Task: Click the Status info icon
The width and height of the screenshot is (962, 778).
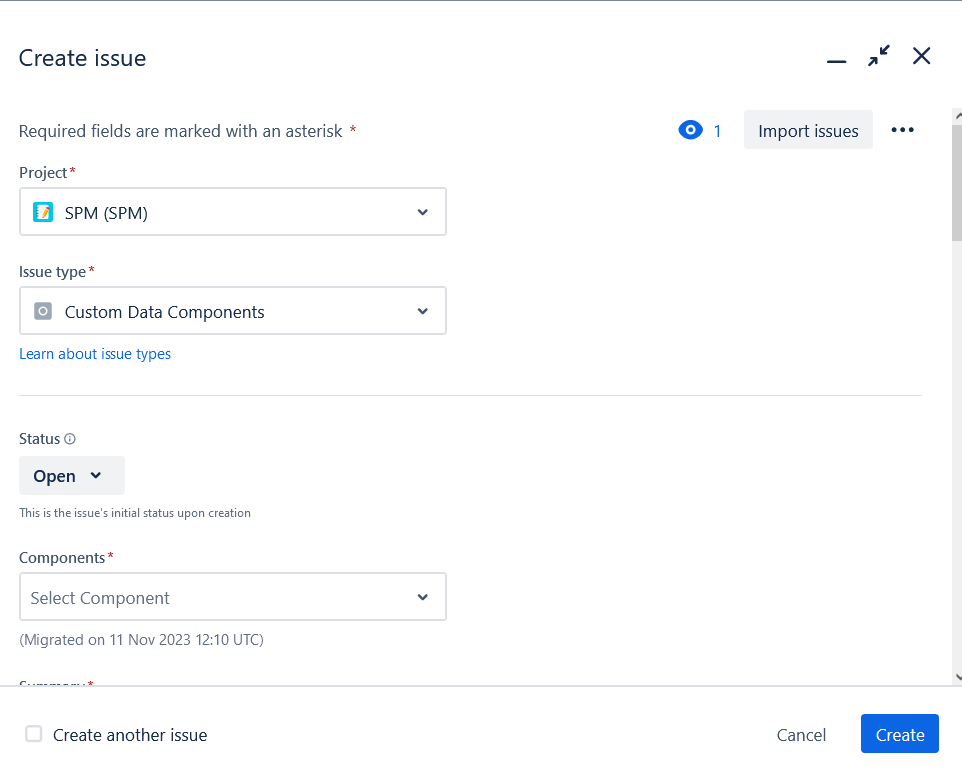Action: point(70,439)
